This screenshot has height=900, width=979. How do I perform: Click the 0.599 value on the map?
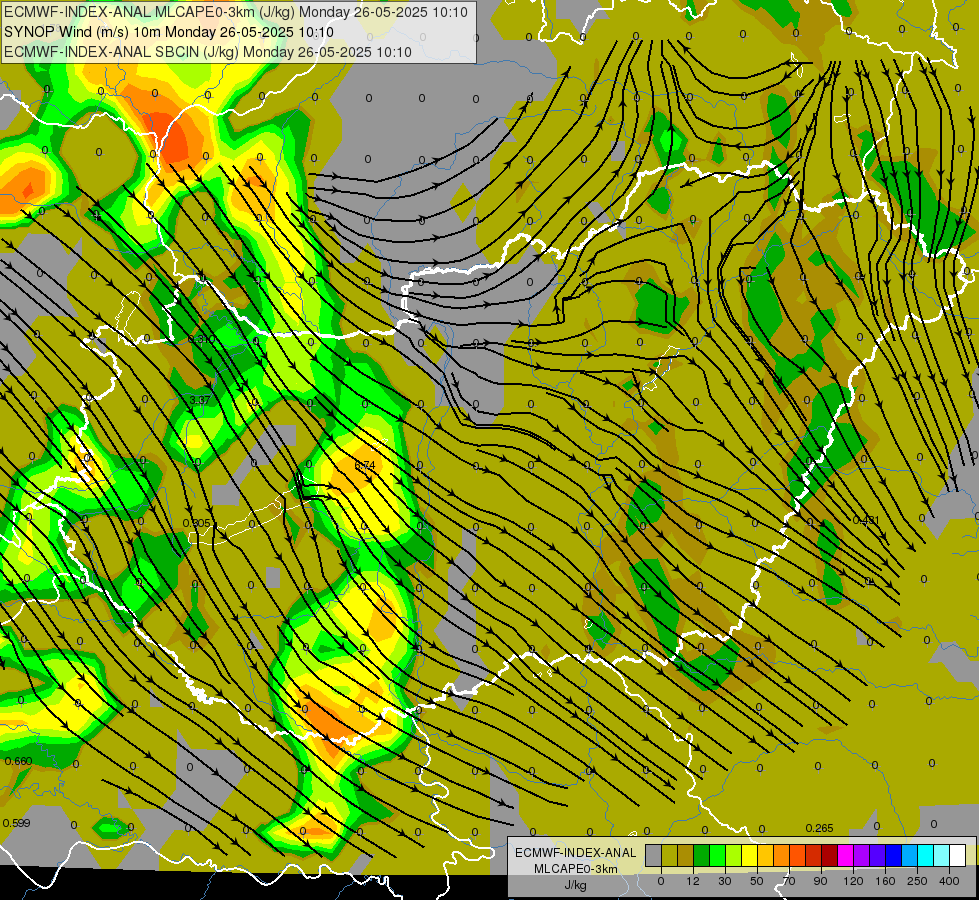[x=16, y=823]
